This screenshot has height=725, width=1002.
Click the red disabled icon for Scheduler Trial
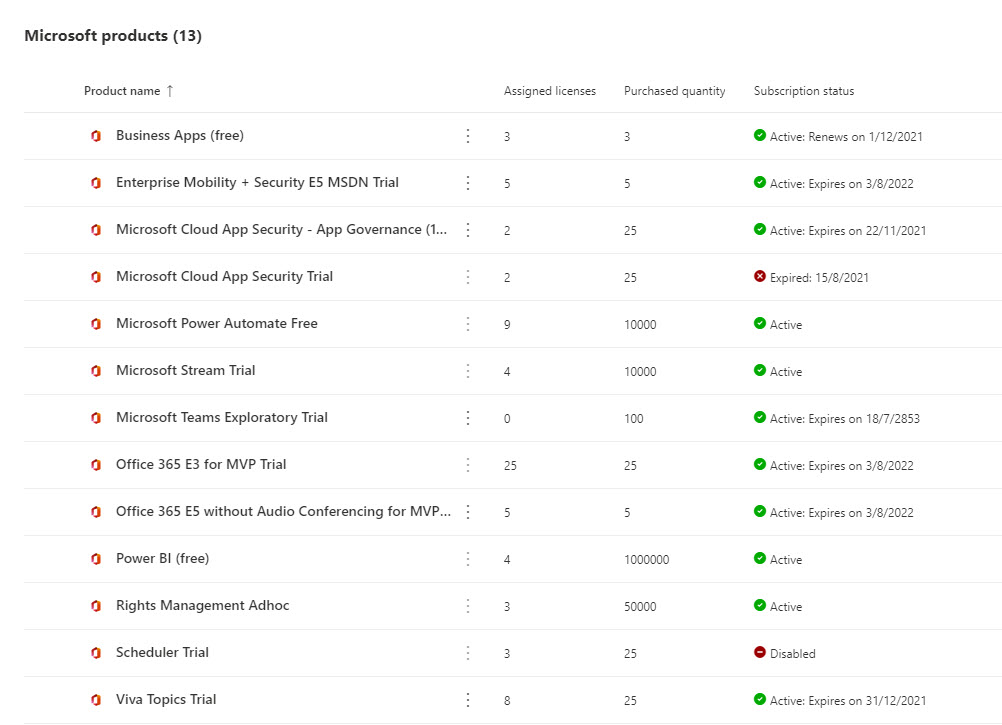(x=760, y=652)
